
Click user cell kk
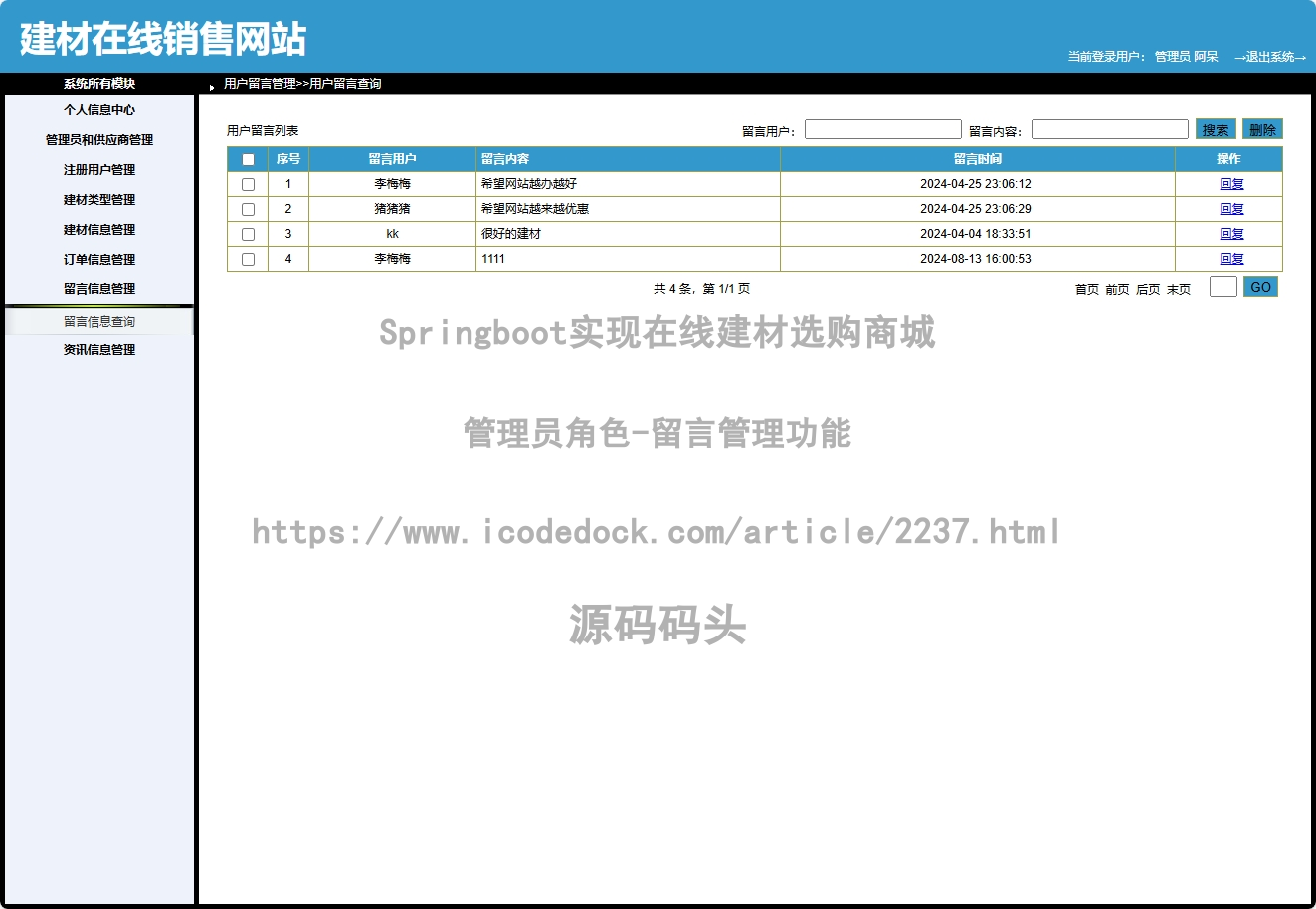392,234
